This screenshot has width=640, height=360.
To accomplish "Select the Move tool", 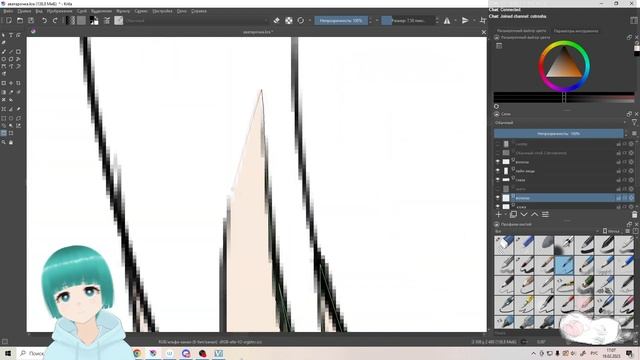I will pyautogui.click(x=11, y=83).
